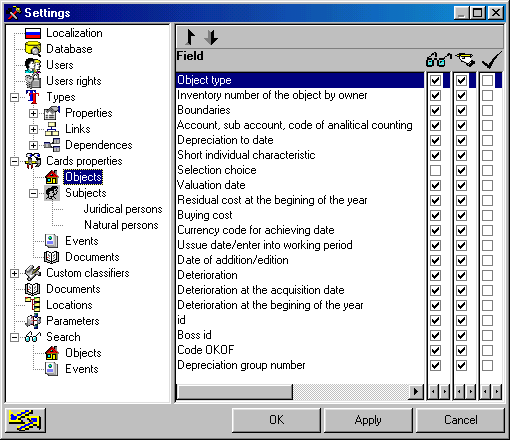
Task: Click the Locations tree icon
Action: (33, 305)
